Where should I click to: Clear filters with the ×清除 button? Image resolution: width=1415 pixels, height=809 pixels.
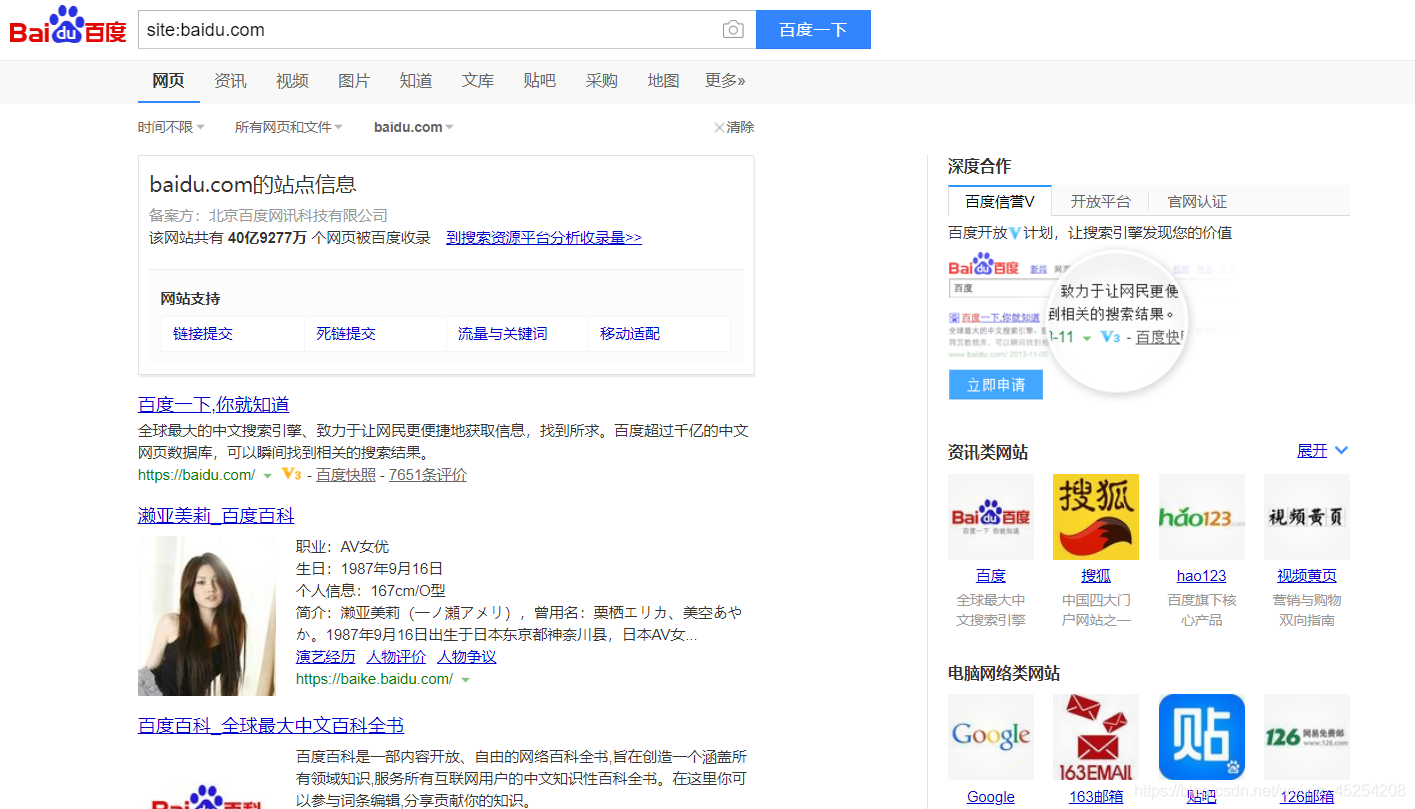coord(734,127)
